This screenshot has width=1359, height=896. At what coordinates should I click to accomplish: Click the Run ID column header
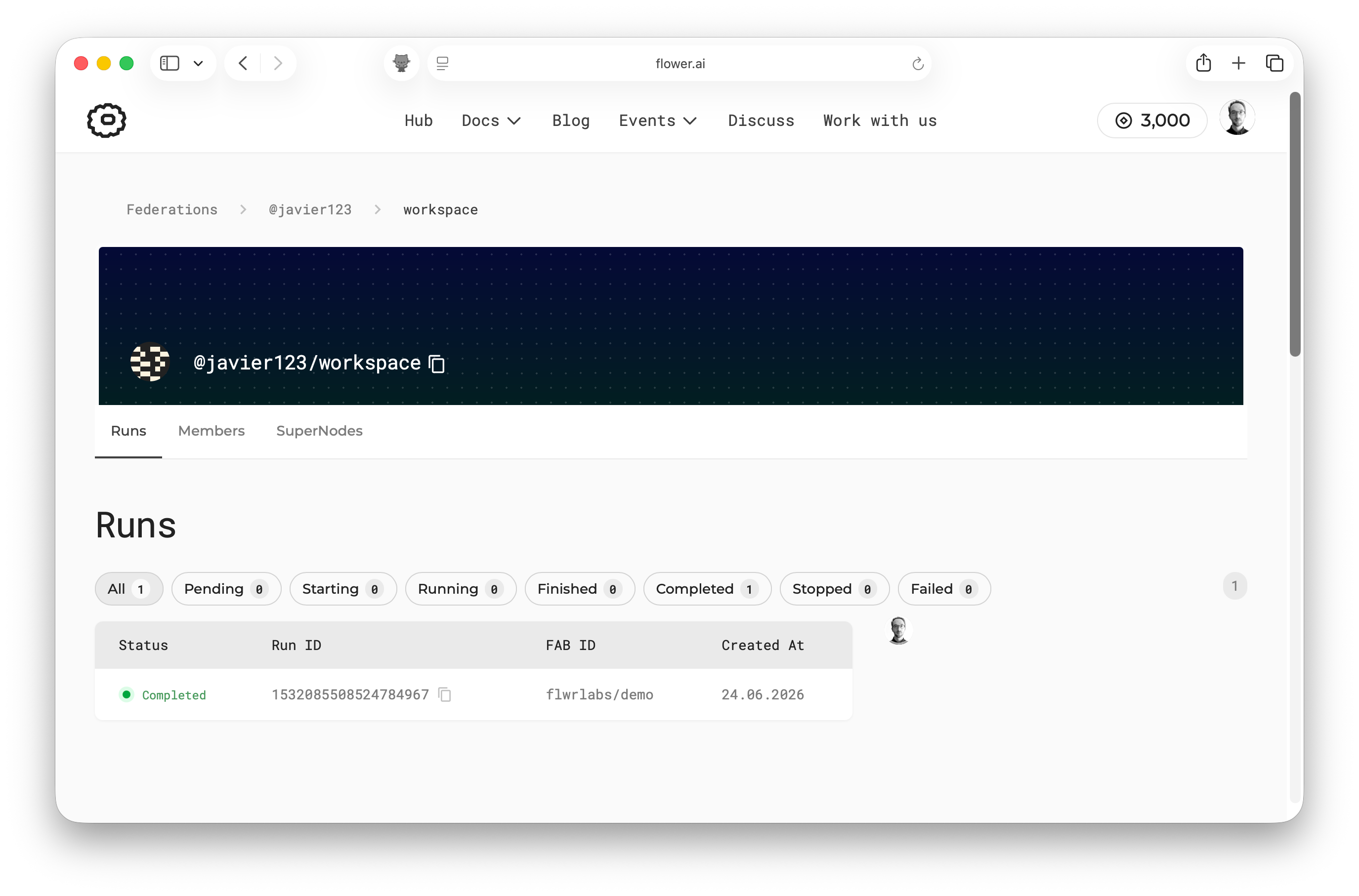click(296, 645)
